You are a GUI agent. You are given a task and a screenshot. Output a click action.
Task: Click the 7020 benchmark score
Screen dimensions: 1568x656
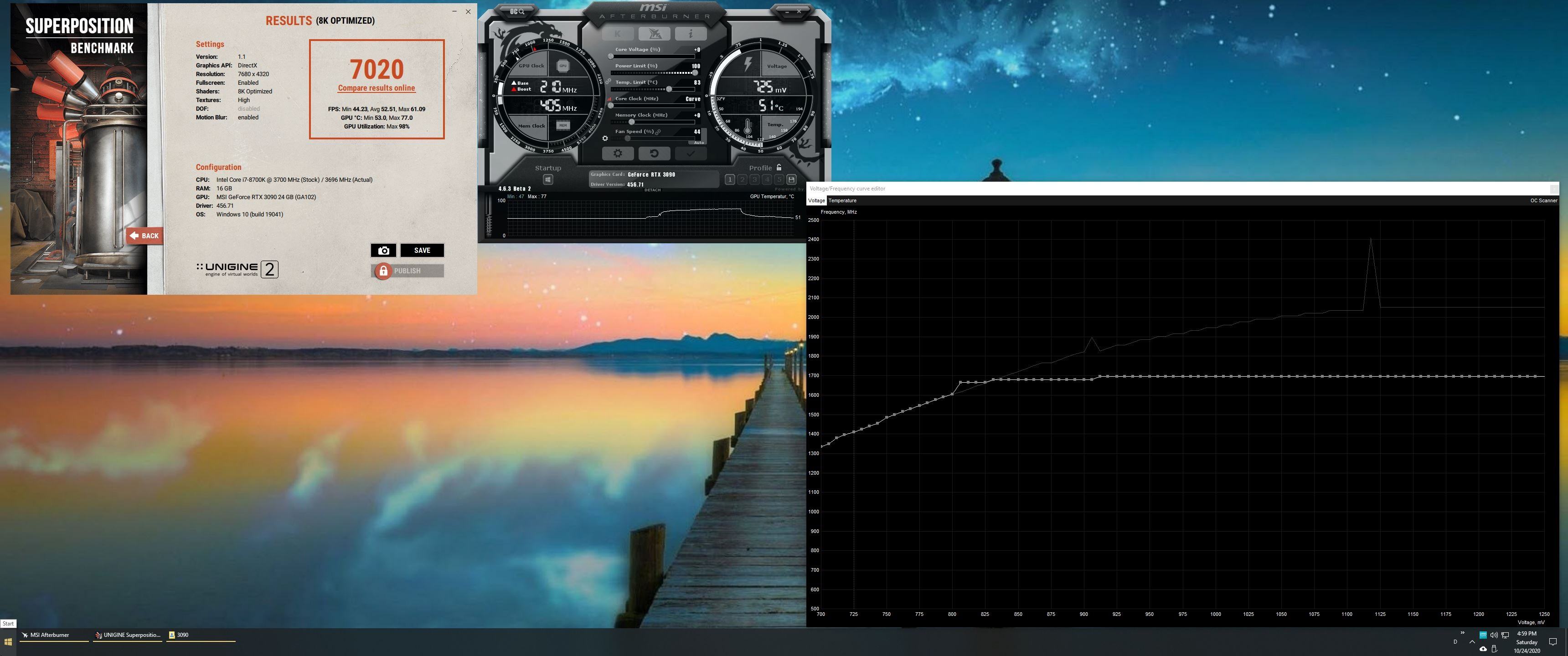pyautogui.click(x=376, y=69)
